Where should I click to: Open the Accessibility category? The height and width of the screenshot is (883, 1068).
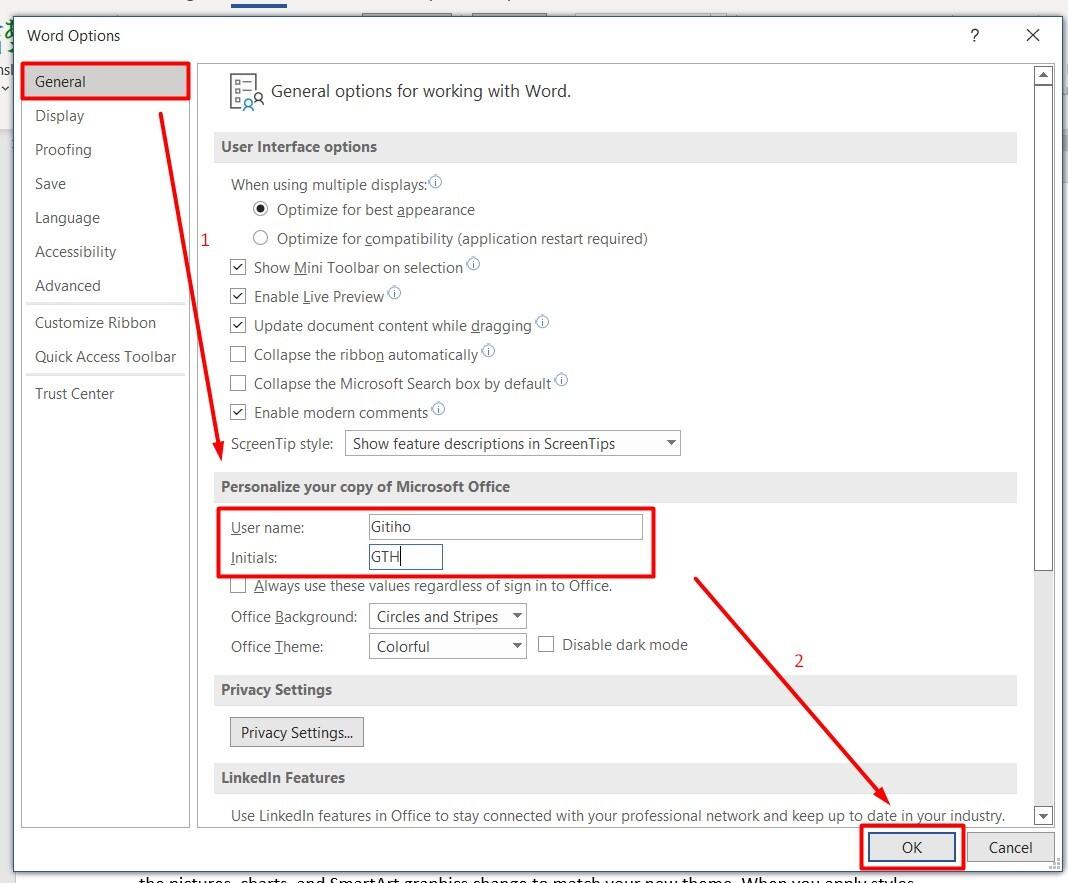[x=105, y=252]
